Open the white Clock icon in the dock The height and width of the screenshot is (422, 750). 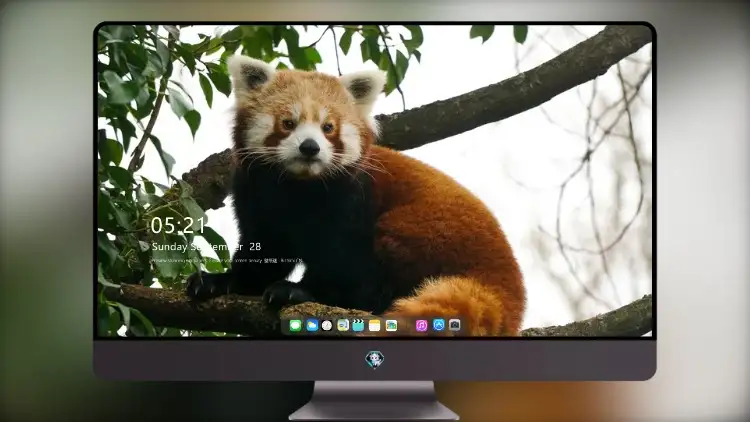point(327,326)
